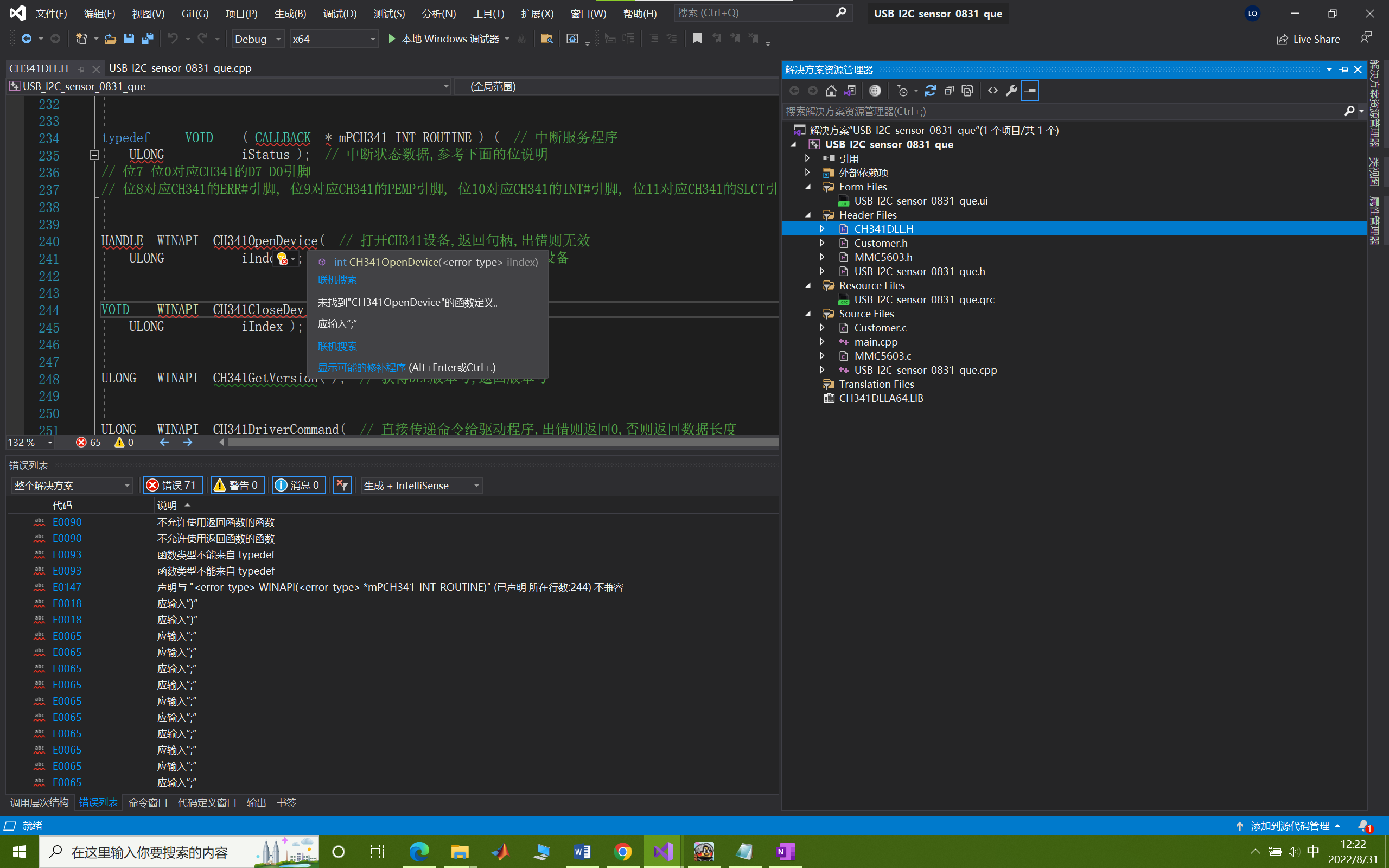
Task: Click the horizontal scrollbar of the code editor
Action: [503, 442]
